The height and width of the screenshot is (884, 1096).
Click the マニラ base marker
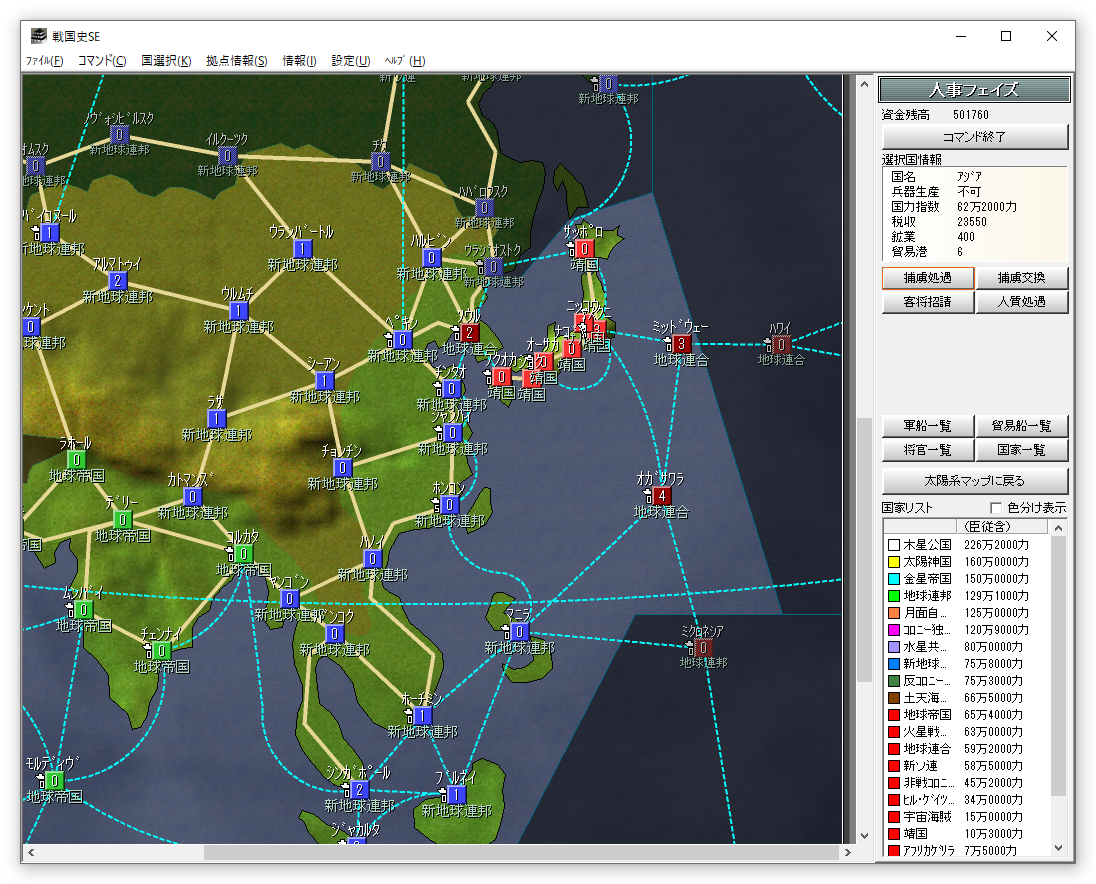click(x=519, y=632)
